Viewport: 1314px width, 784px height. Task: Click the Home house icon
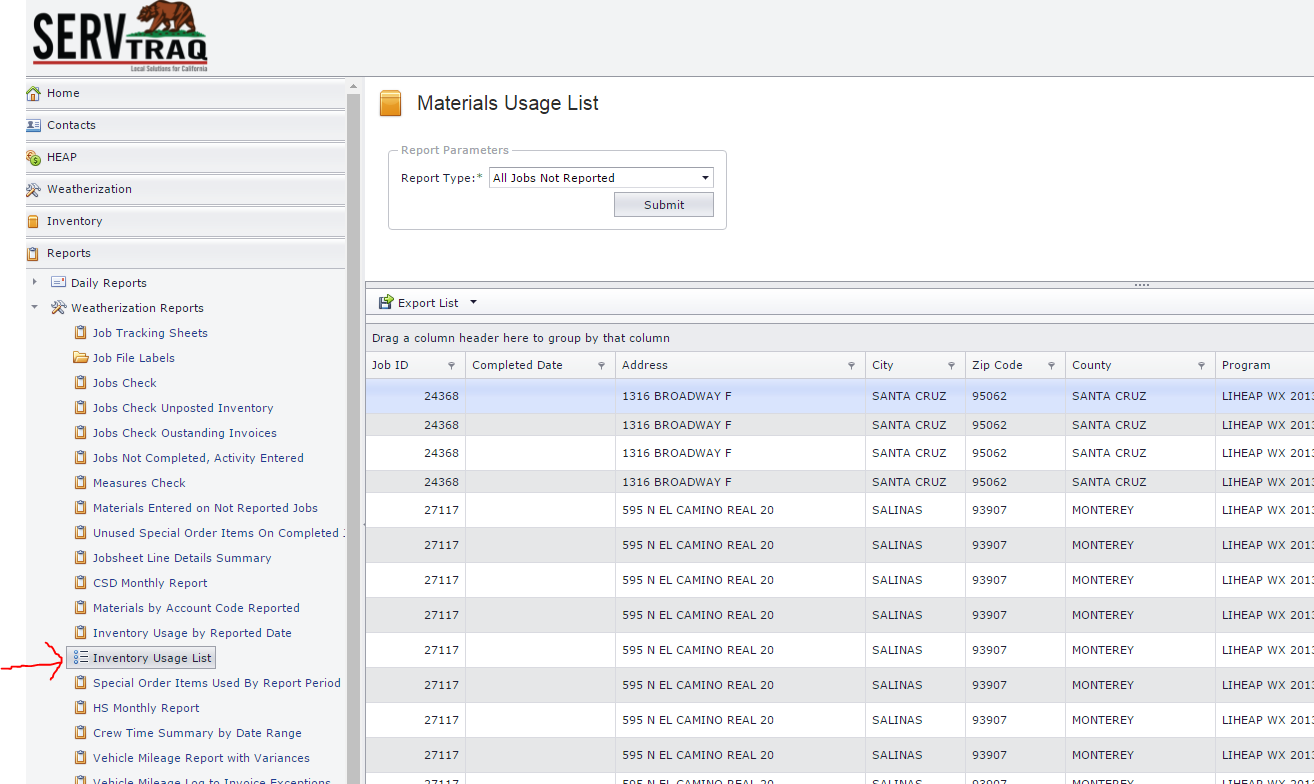[x=34, y=92]
